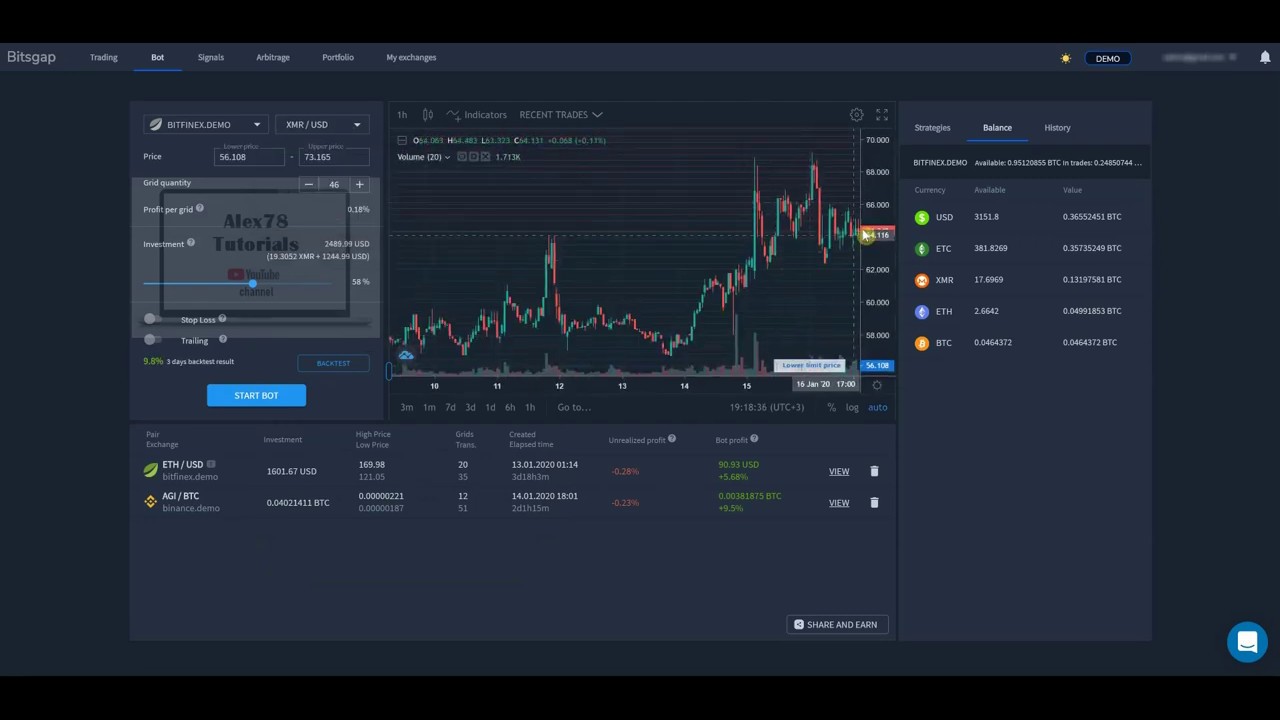Open the Portfolio page
Image resolution: width=1280 pixels, height=720 pixels.
coord(338,57)
